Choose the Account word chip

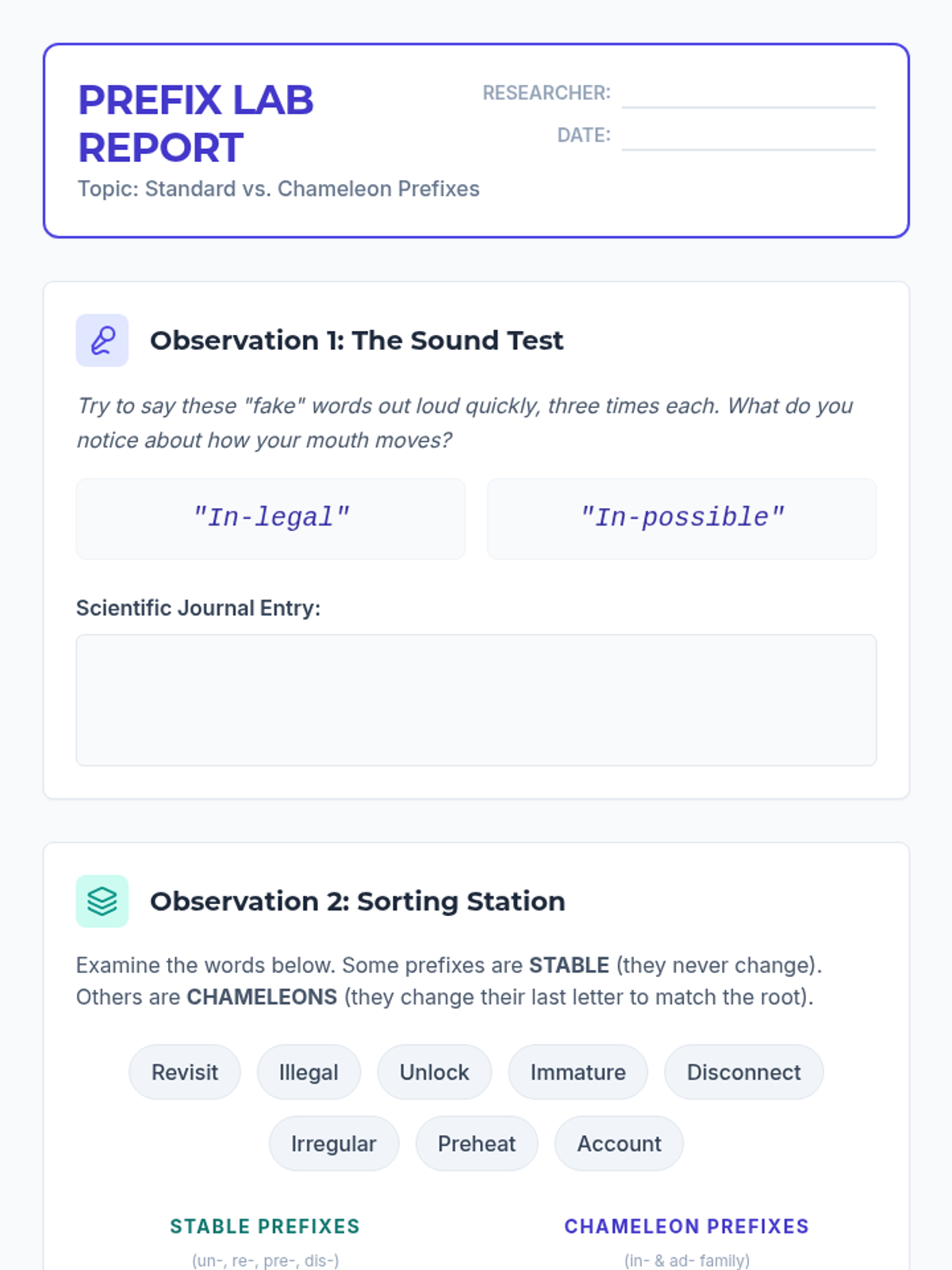click(619, 1144)
